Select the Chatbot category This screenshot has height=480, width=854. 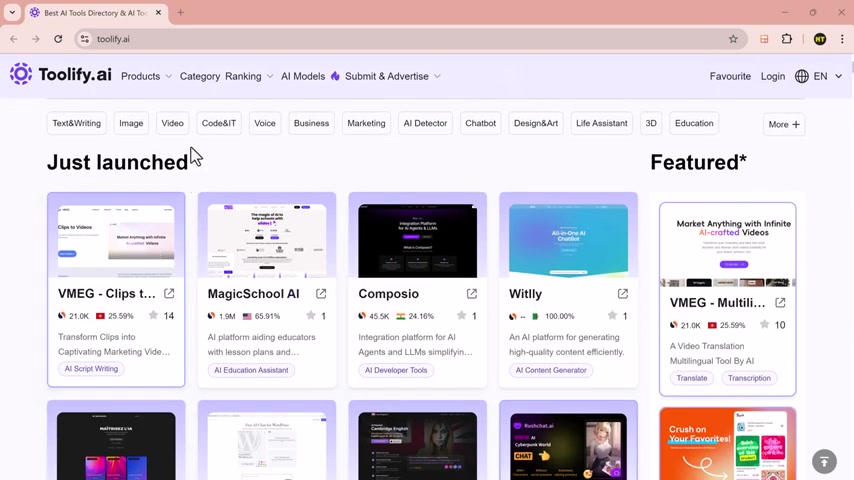[x=480, y=123]
